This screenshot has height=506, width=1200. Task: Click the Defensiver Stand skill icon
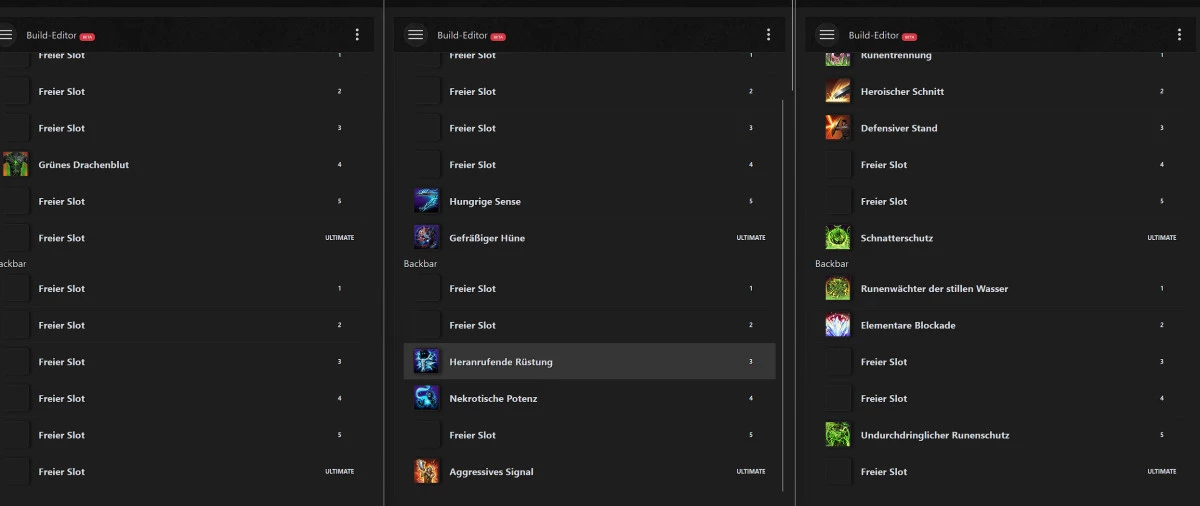(838, 128)
